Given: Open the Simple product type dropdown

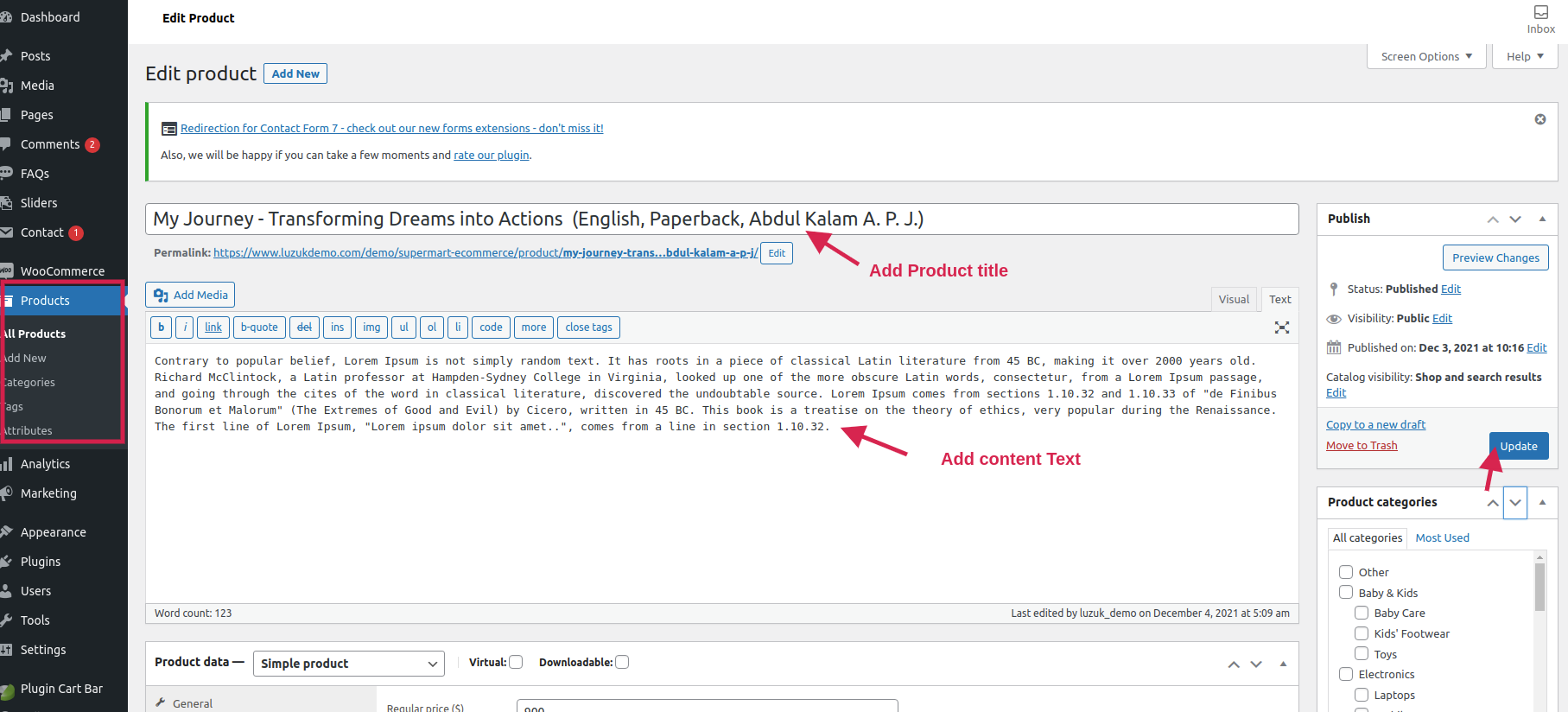Looking at the screenshot, I should [349, 664].
